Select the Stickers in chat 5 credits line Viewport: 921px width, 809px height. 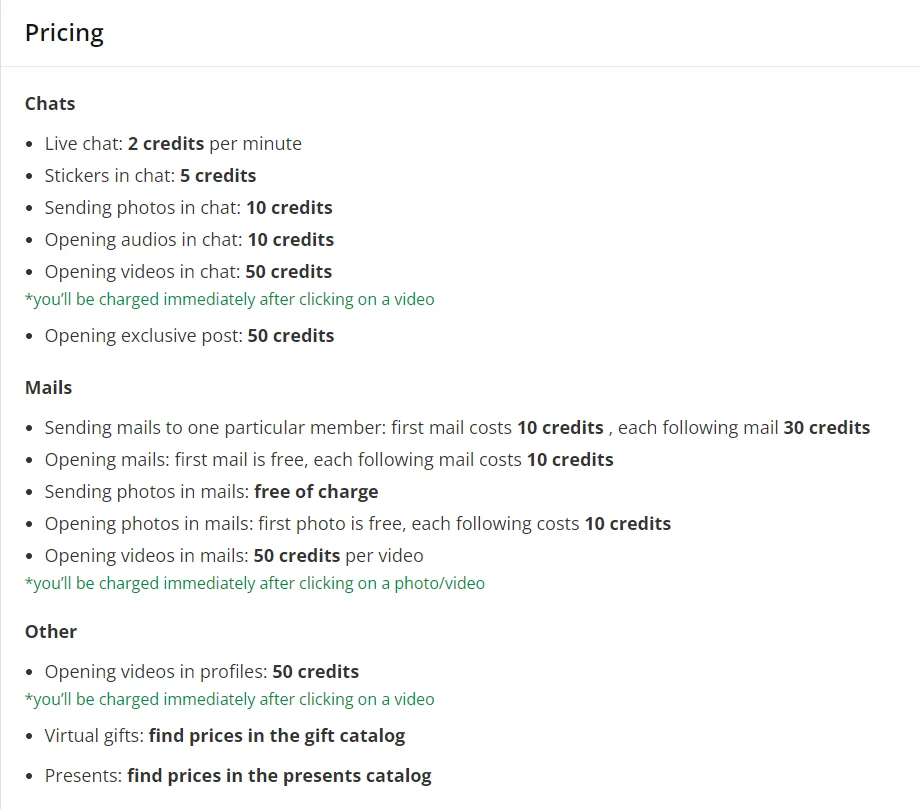coord(150,175)
